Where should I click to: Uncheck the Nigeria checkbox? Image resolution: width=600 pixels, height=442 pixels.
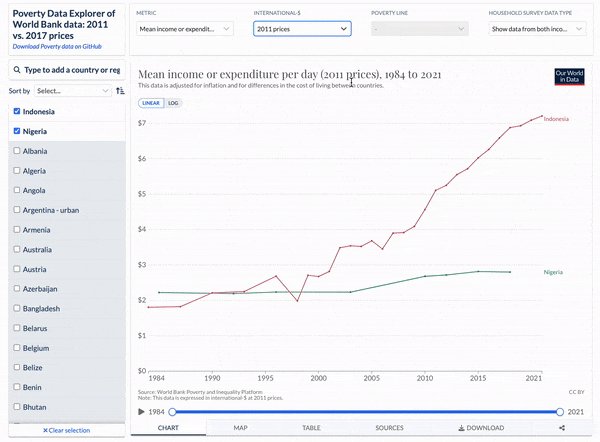(17, 131)
